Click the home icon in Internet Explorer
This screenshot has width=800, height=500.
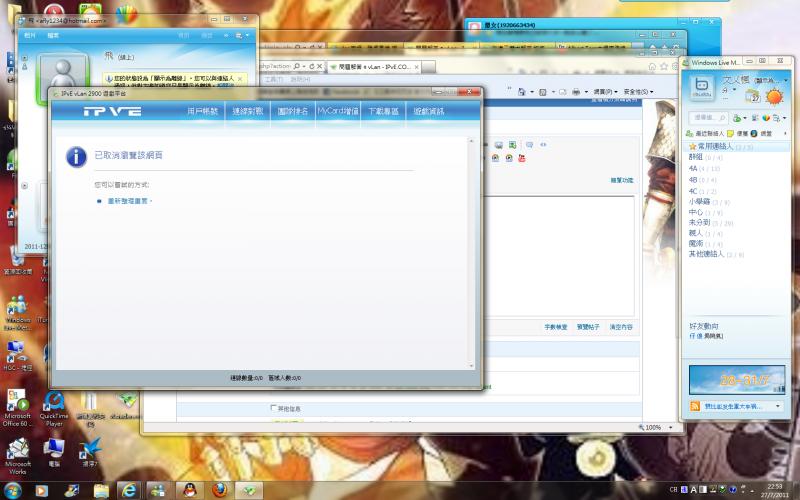coord(652,66)
